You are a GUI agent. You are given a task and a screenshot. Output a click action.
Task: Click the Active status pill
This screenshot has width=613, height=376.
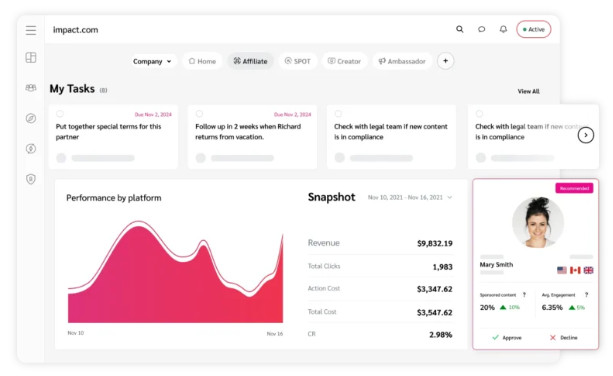click(534, 29)
